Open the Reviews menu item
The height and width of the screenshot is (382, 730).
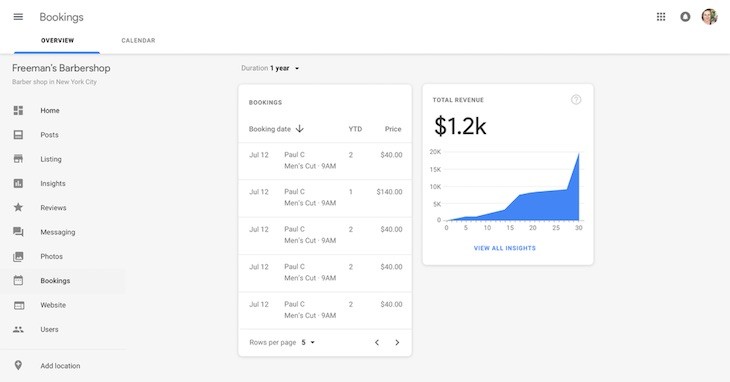tap(53, 208)
